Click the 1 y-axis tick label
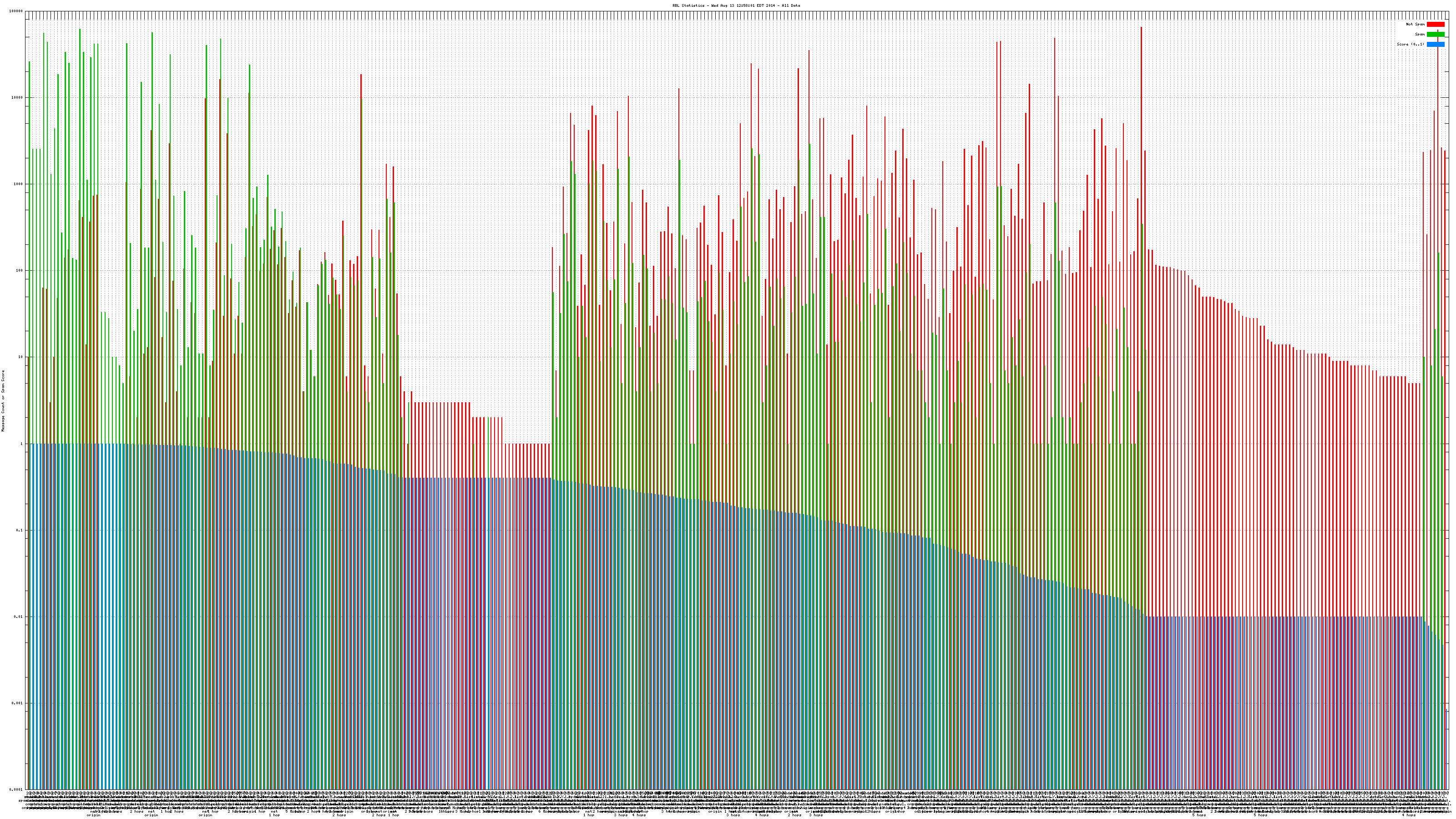 pos(21,444)
